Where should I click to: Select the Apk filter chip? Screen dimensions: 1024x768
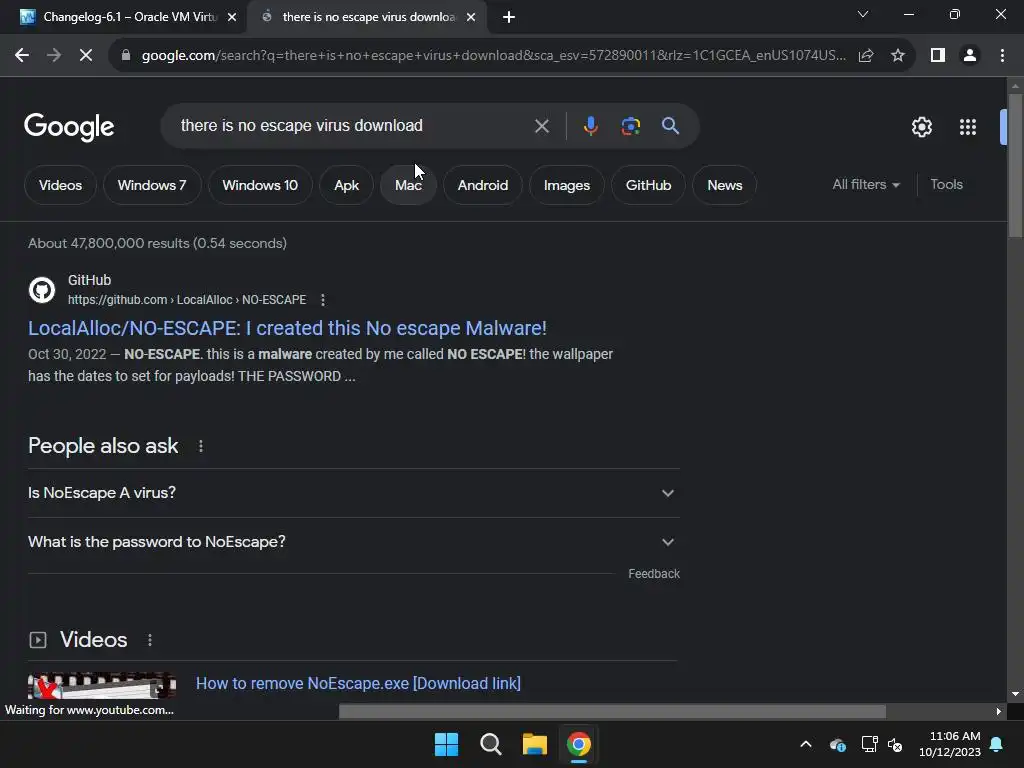click(346, 185)
